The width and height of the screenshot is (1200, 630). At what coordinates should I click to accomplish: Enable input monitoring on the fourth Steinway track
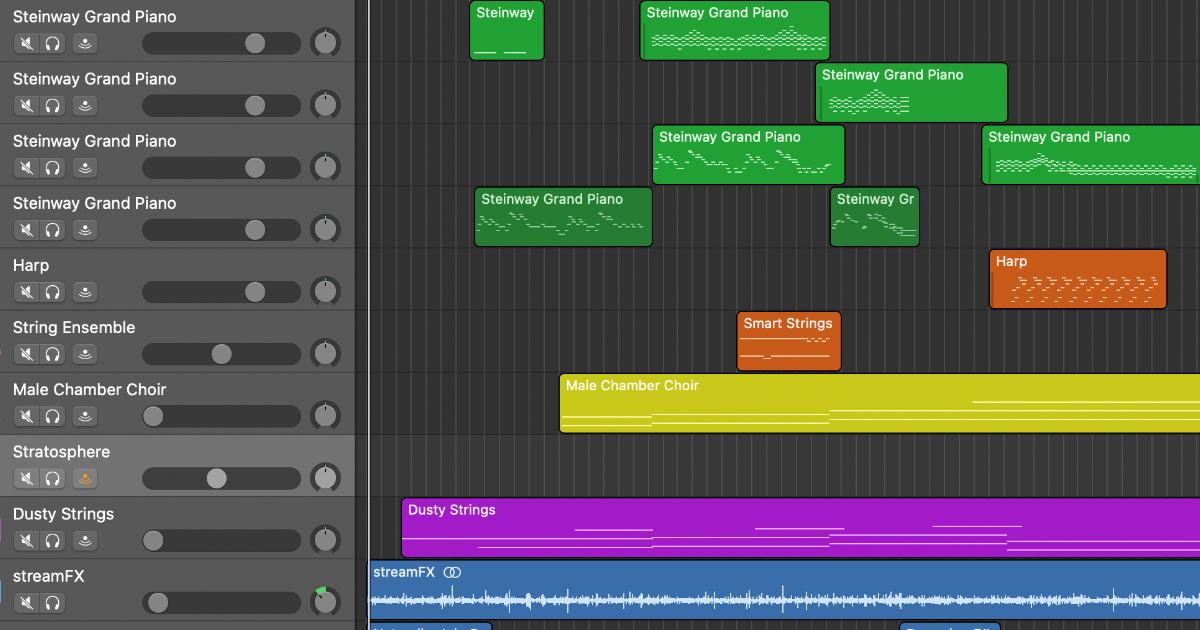point(85,229)
